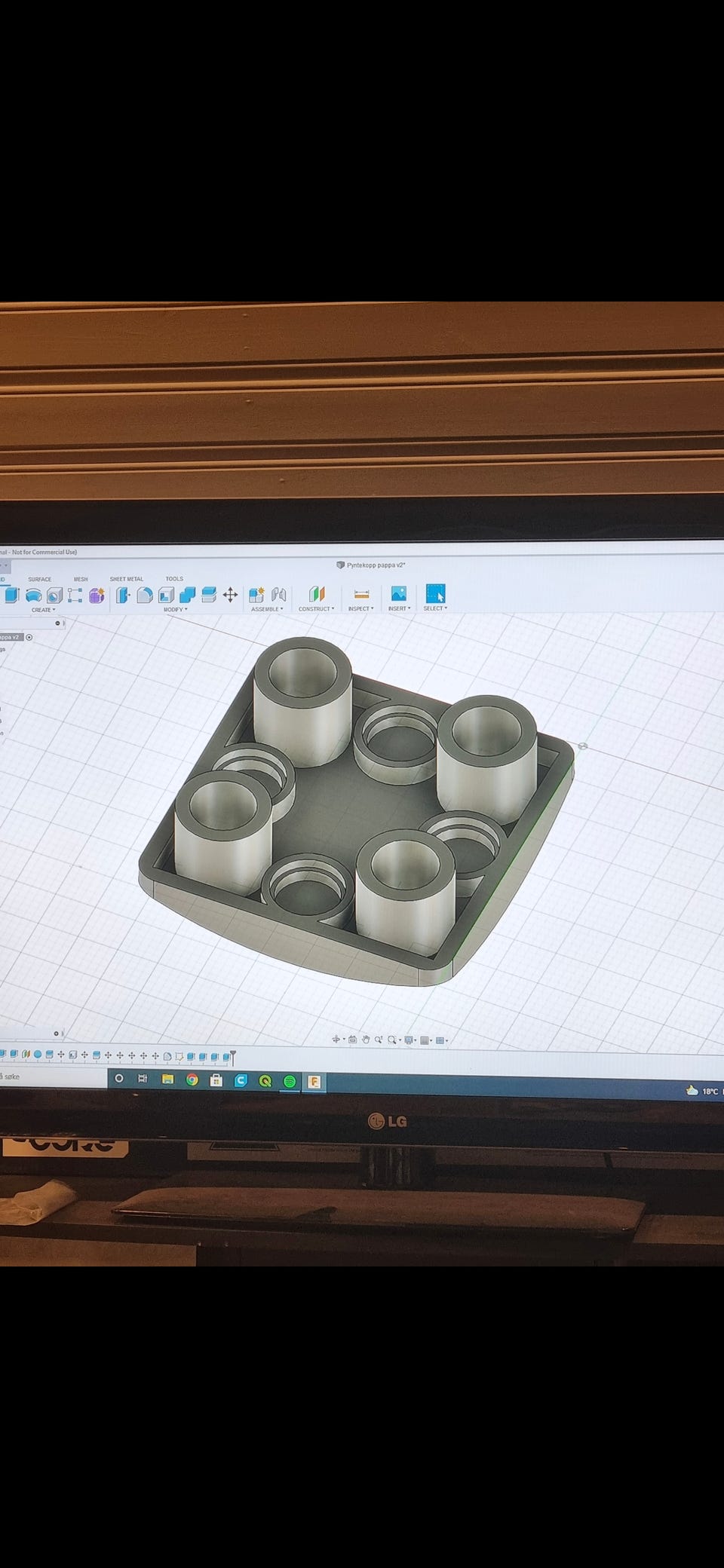This screenshot has height=1568, width=724.
Task: Select the Rectangular Pattern tool
Action: (75, 595)
